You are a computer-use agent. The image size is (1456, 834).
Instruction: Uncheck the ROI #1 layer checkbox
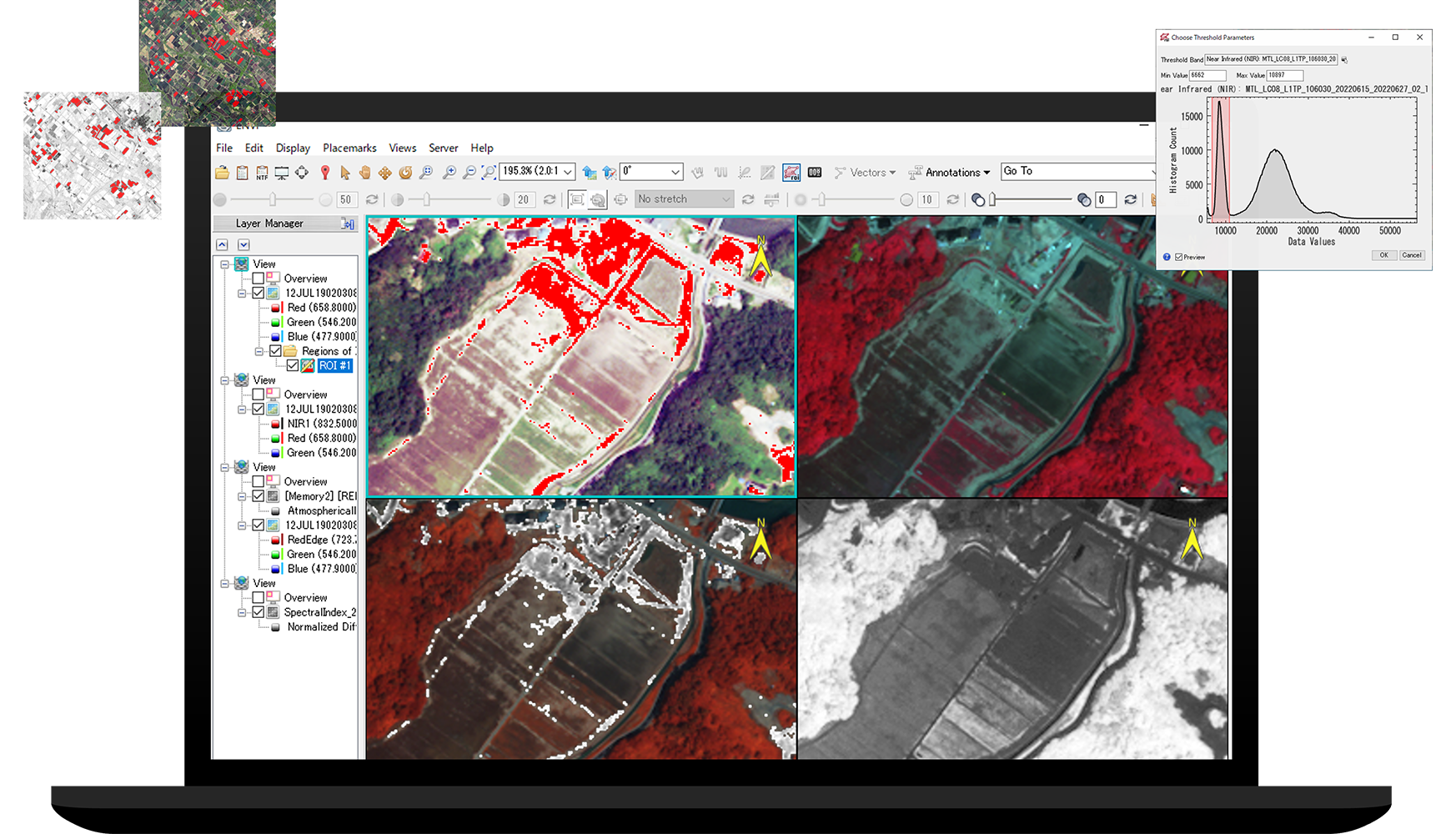tap(292, 365)
